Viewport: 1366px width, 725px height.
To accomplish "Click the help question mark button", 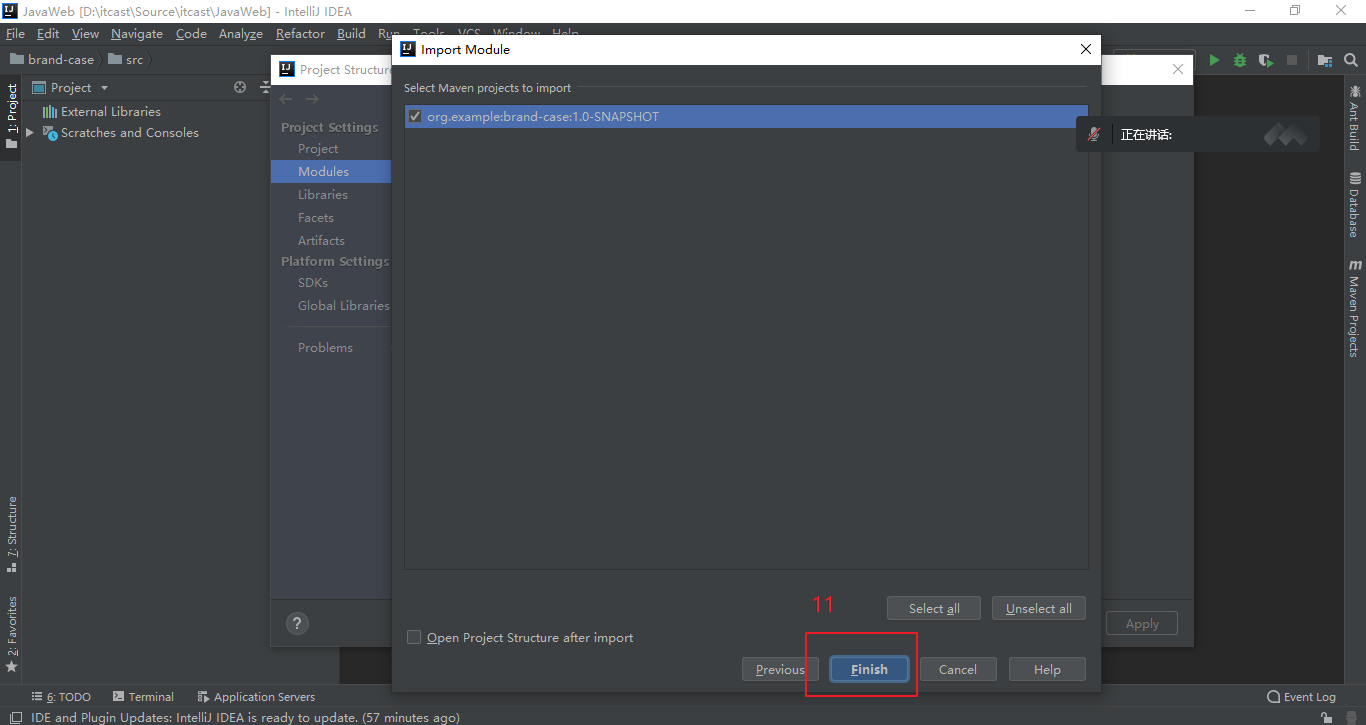I will (x=297, y=623).
